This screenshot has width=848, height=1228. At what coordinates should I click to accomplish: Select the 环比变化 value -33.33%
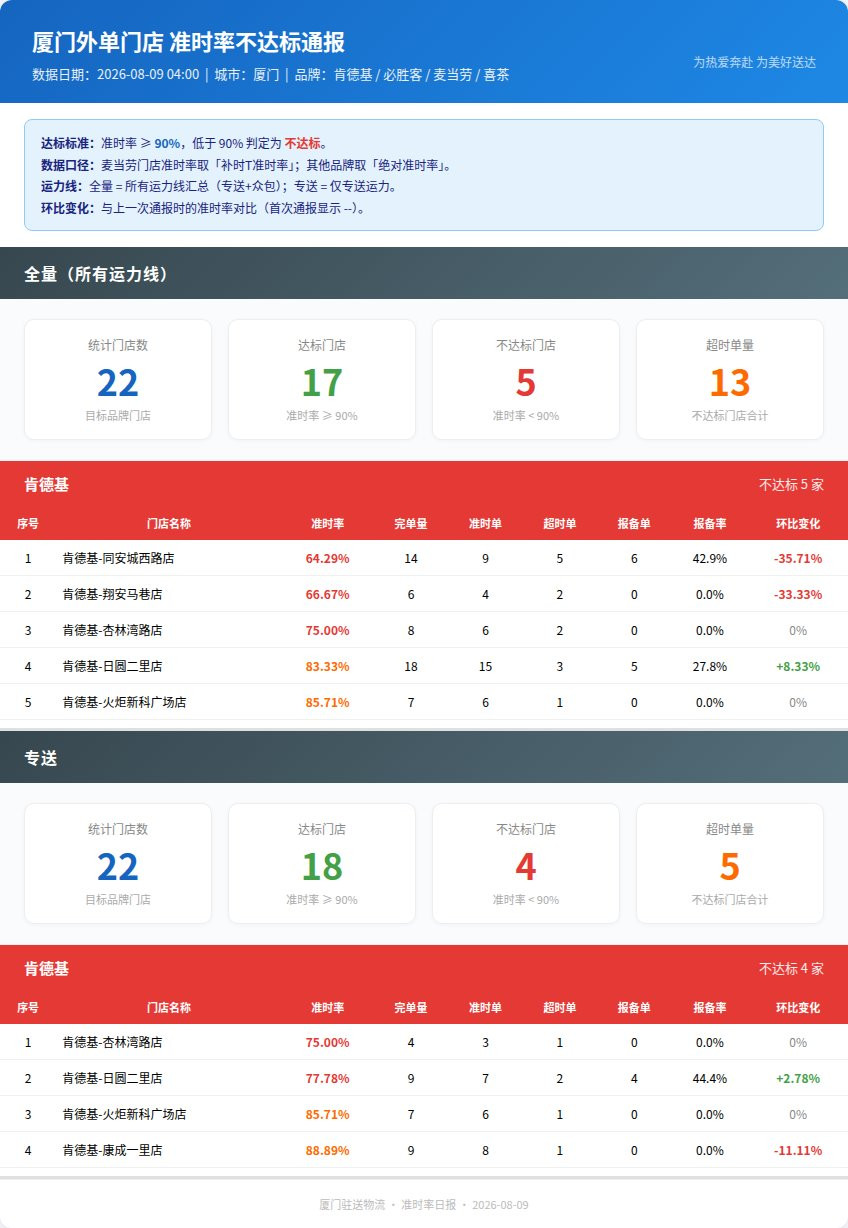point(798,594)
